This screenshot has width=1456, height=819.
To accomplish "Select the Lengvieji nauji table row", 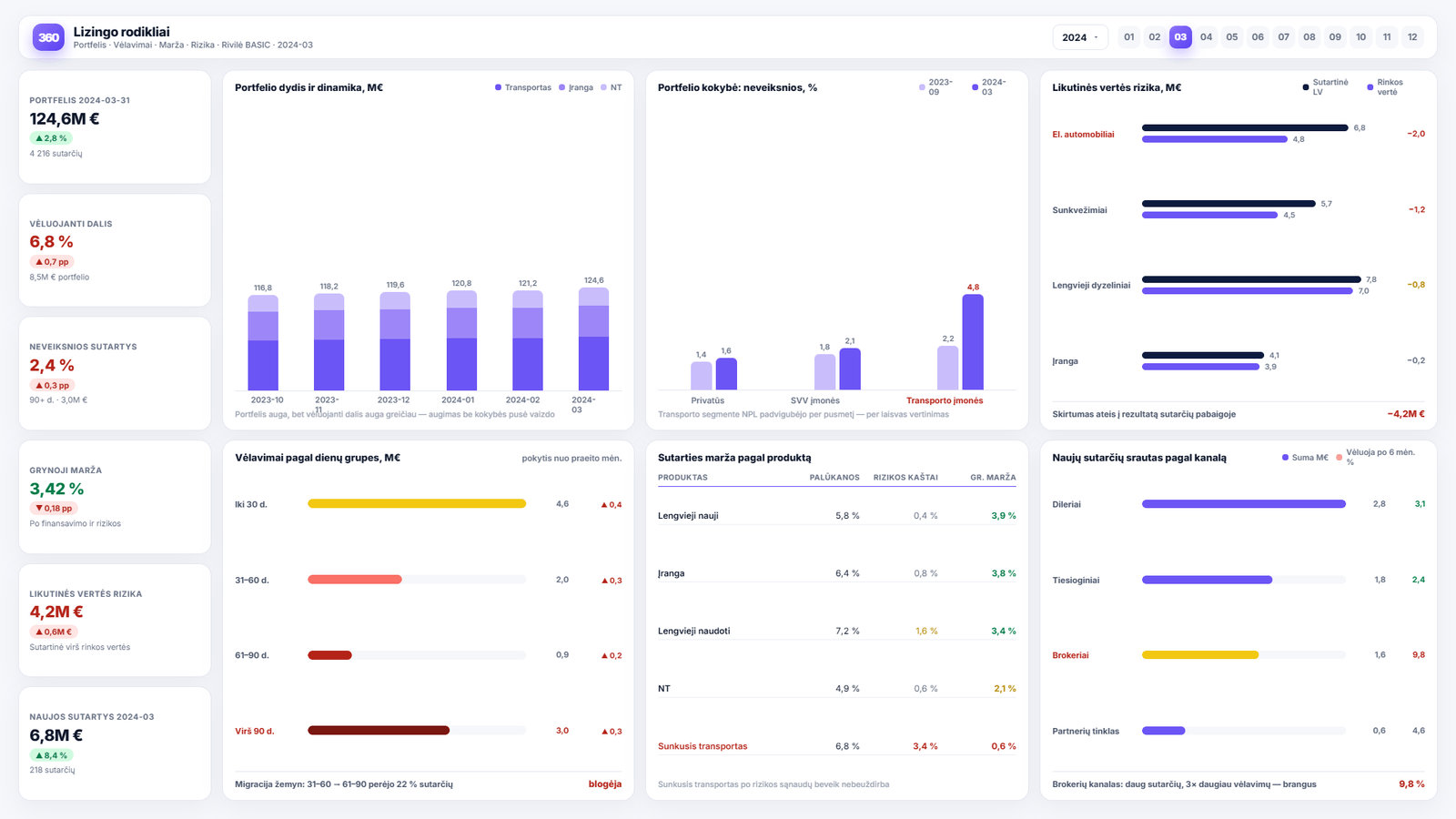I will click(x=837, y=516).
